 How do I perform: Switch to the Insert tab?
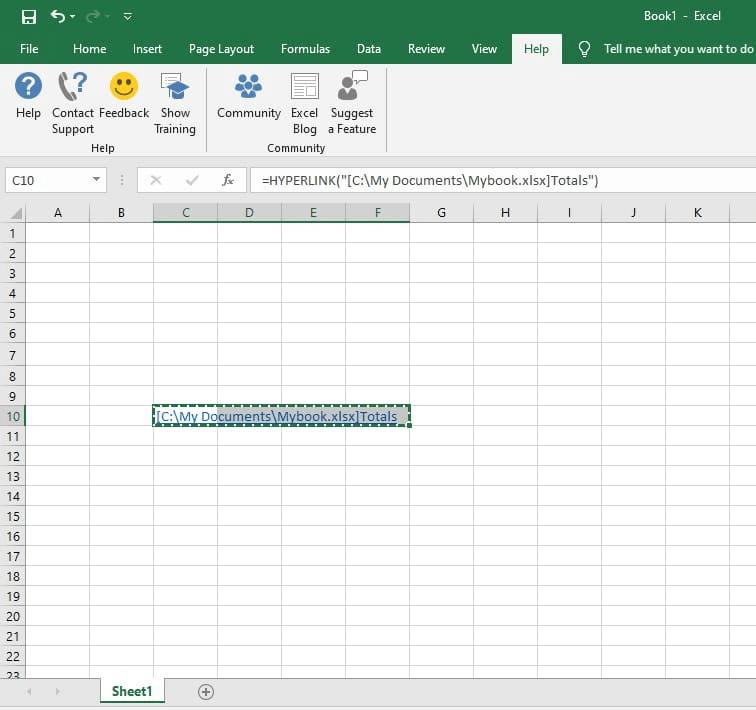tap(148, 49)
